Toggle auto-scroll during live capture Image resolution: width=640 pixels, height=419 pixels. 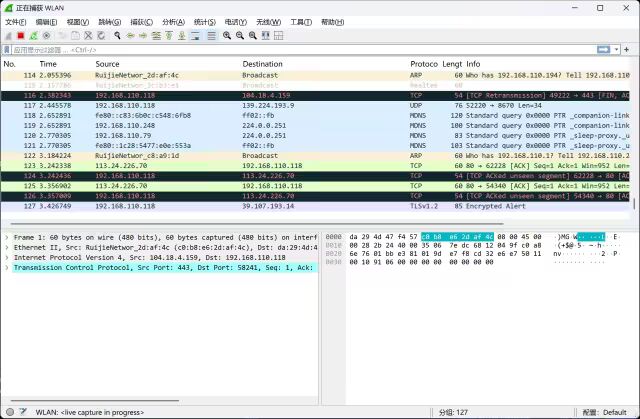click(x=196, y=36)
